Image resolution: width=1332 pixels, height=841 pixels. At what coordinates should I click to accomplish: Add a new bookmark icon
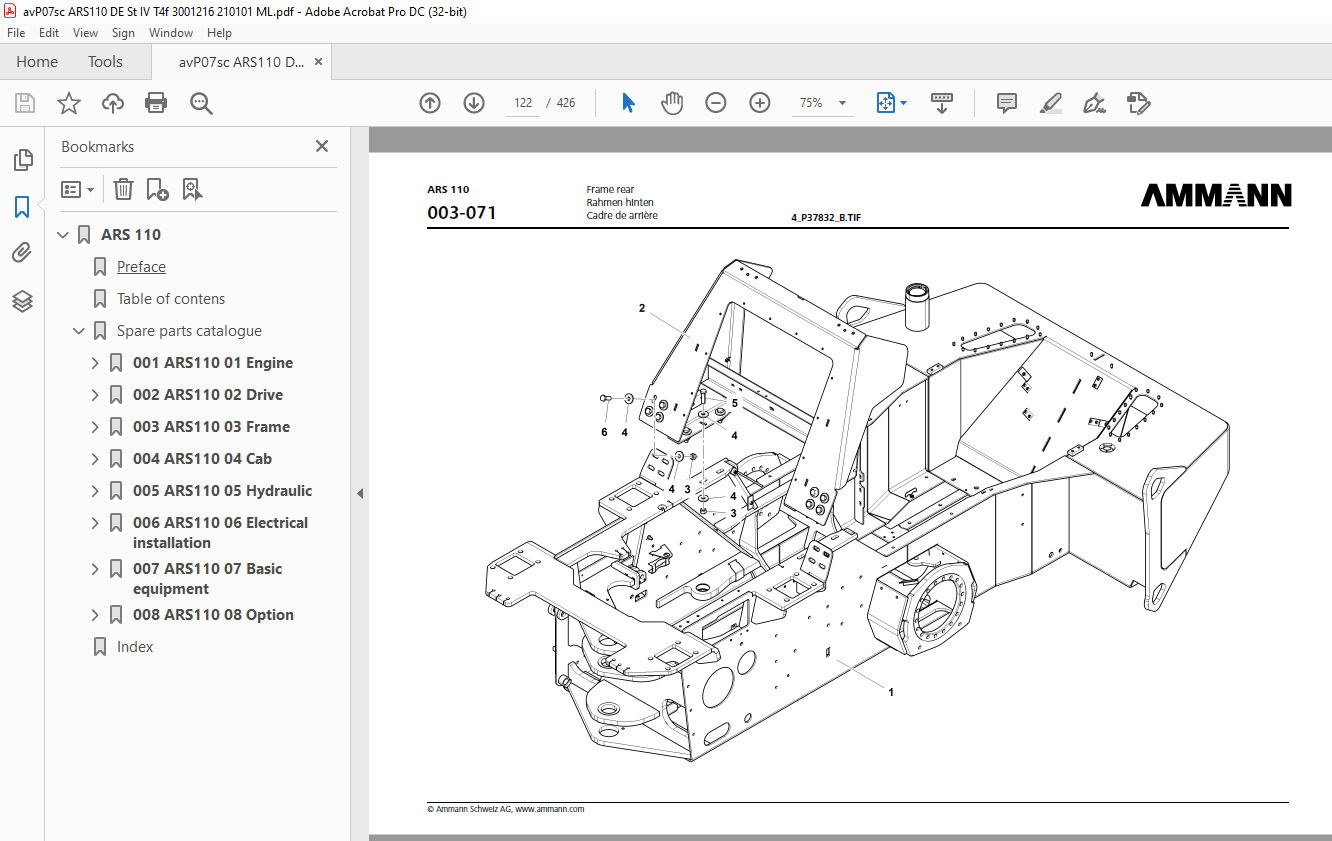point(157,189)
